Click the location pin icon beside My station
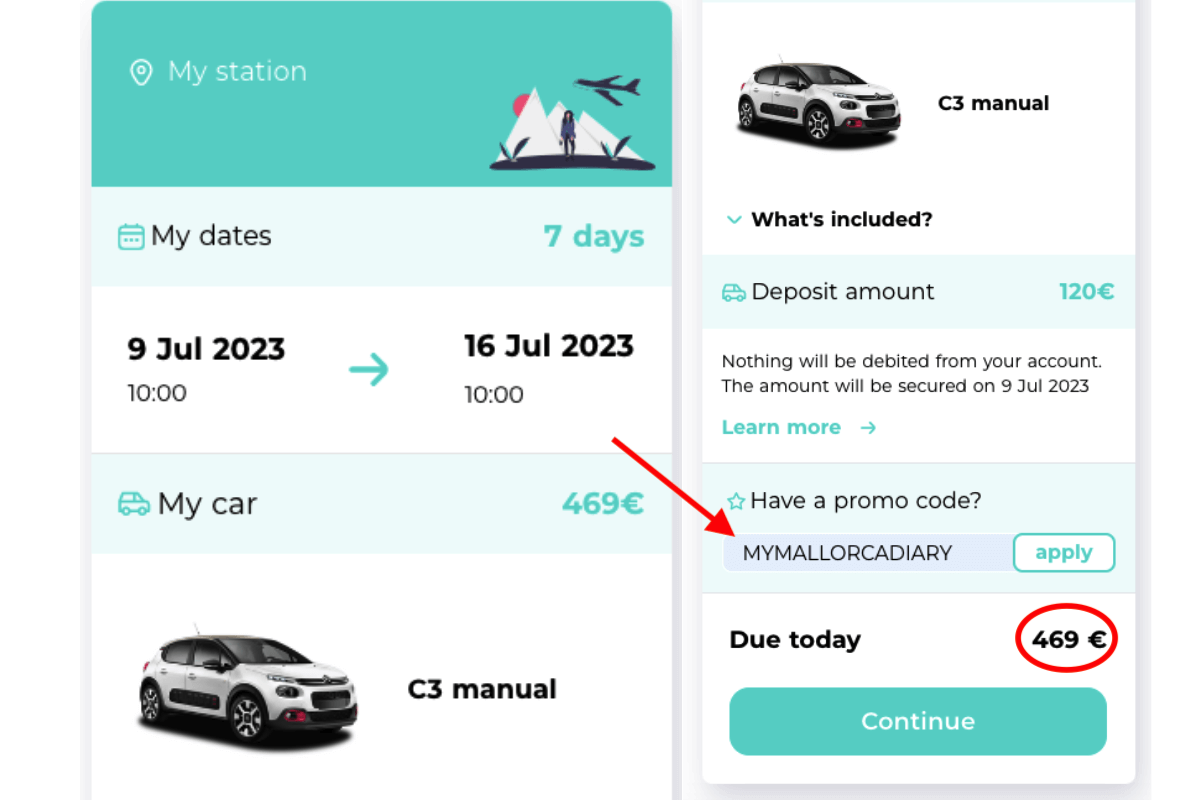This screenshot has height=800, width=1200. tap(141, 72)
